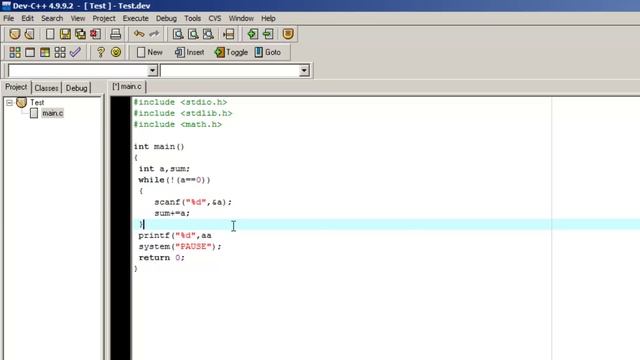Open Find with first magnifier icon
640x360 pixels.
pos(178,34)
